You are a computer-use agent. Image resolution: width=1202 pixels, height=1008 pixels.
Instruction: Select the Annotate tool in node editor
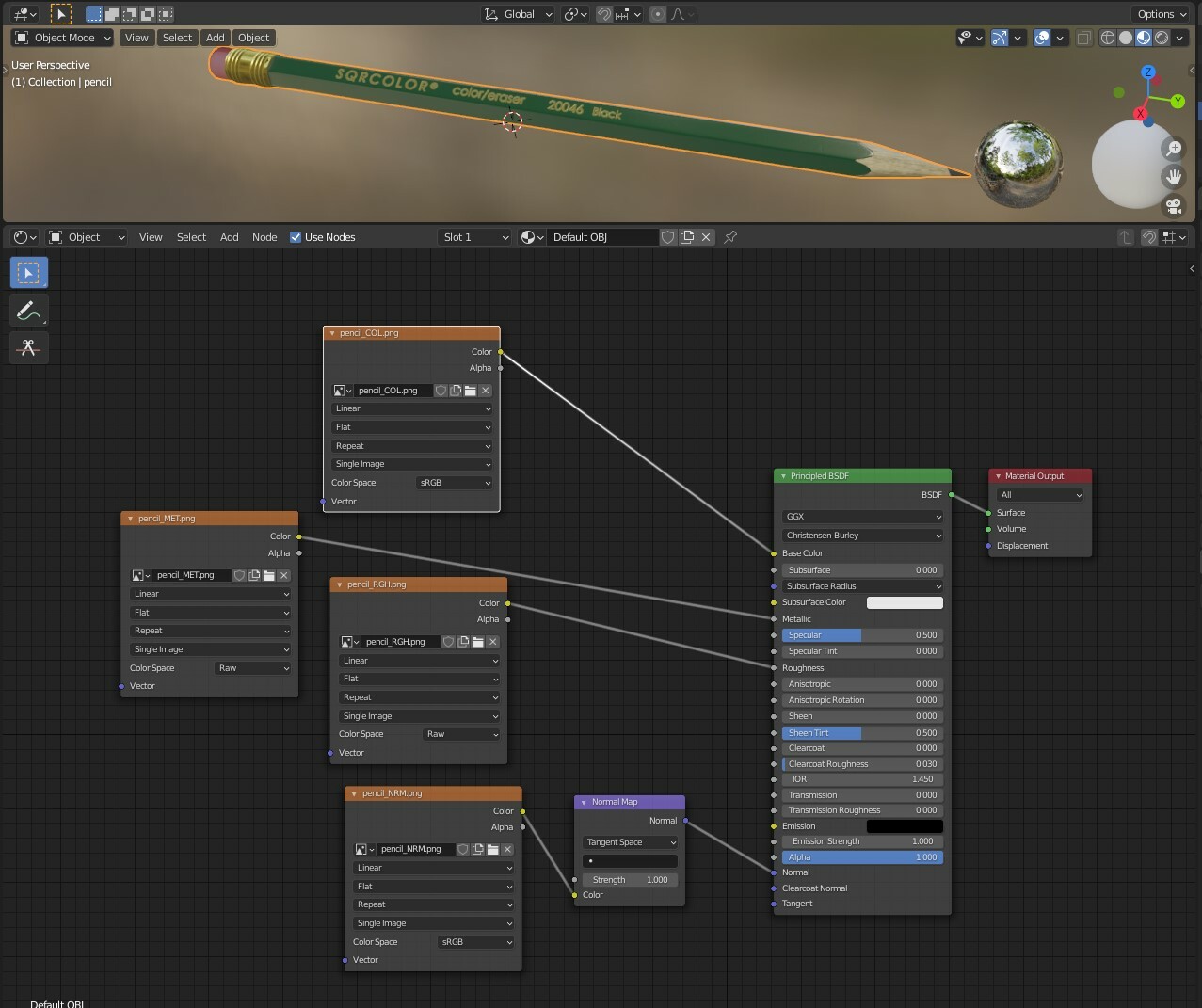tap(28, 311)
